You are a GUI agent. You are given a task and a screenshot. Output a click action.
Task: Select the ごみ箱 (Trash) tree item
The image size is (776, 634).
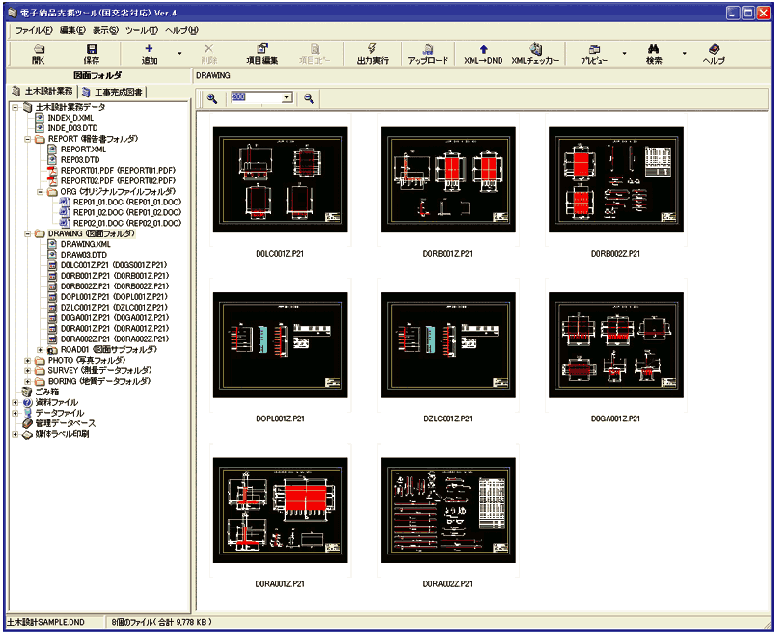(x=46, y=392)
